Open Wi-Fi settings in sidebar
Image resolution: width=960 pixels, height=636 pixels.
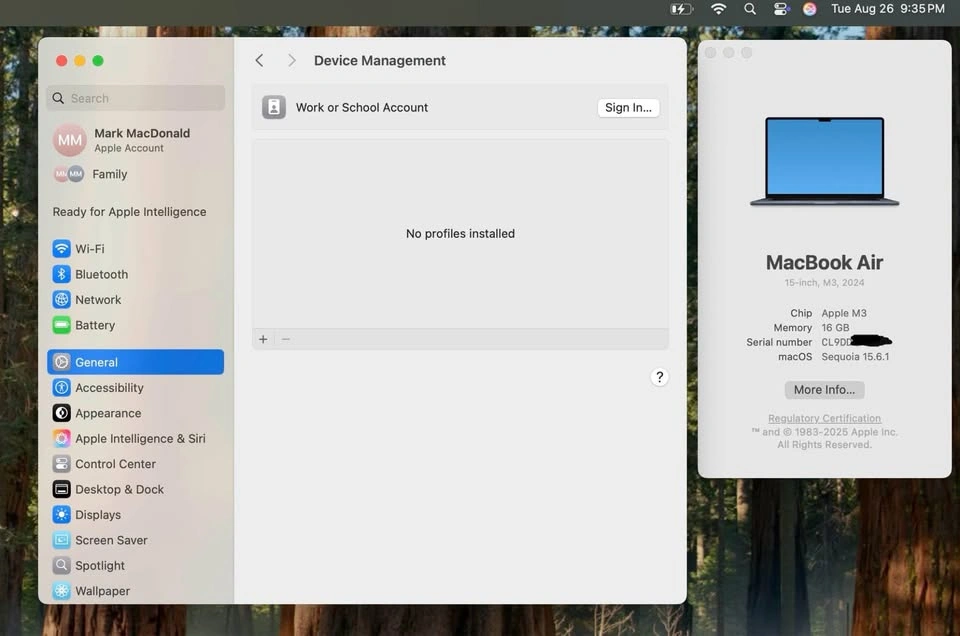point(89,249)
